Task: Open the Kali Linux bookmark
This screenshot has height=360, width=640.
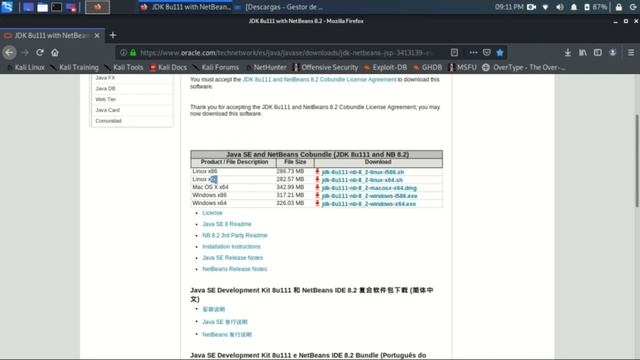Action: pos(26,67)
